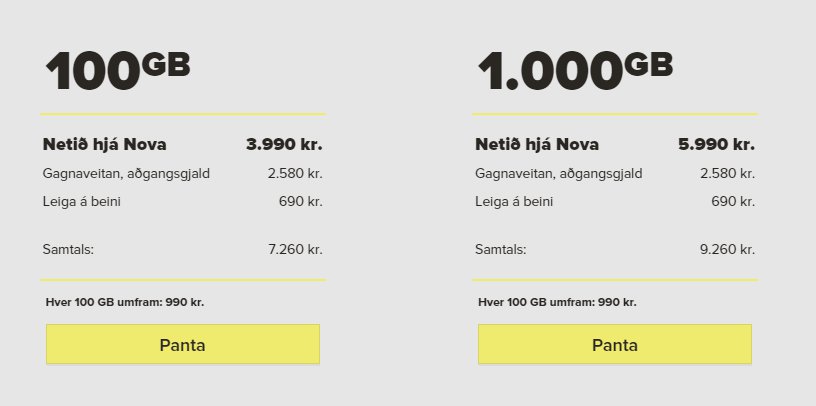Click the 1.000GB plan heading
Image resolution: width=816 pixels, height=406 pixels.
click(x=574, y=72)
